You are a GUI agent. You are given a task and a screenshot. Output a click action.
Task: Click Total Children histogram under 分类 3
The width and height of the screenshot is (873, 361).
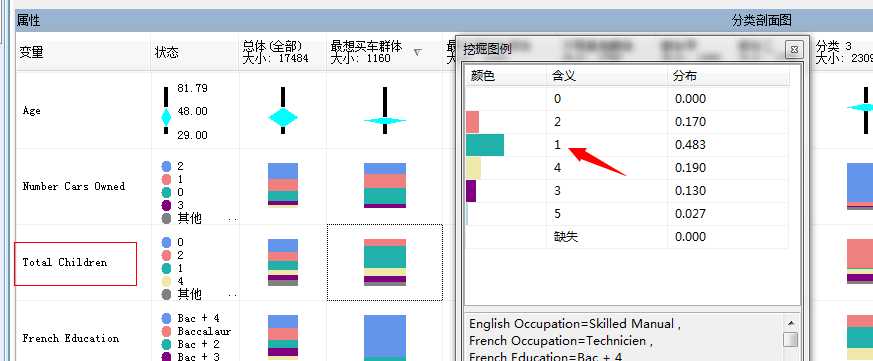click(860, 261)
